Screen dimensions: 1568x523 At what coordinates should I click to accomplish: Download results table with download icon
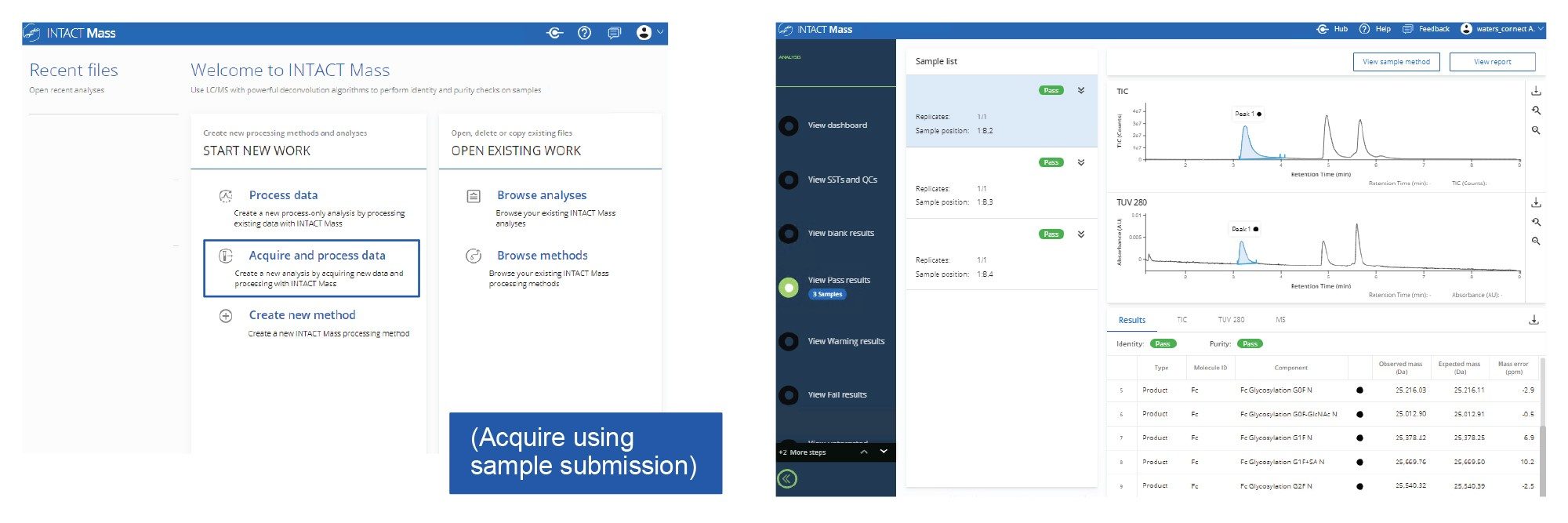(1534, 320)
